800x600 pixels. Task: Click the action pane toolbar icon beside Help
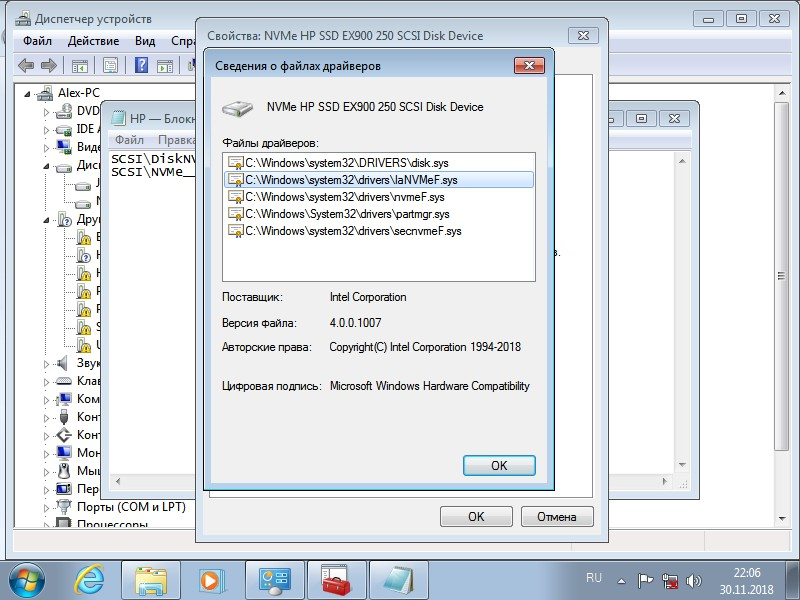165,65
